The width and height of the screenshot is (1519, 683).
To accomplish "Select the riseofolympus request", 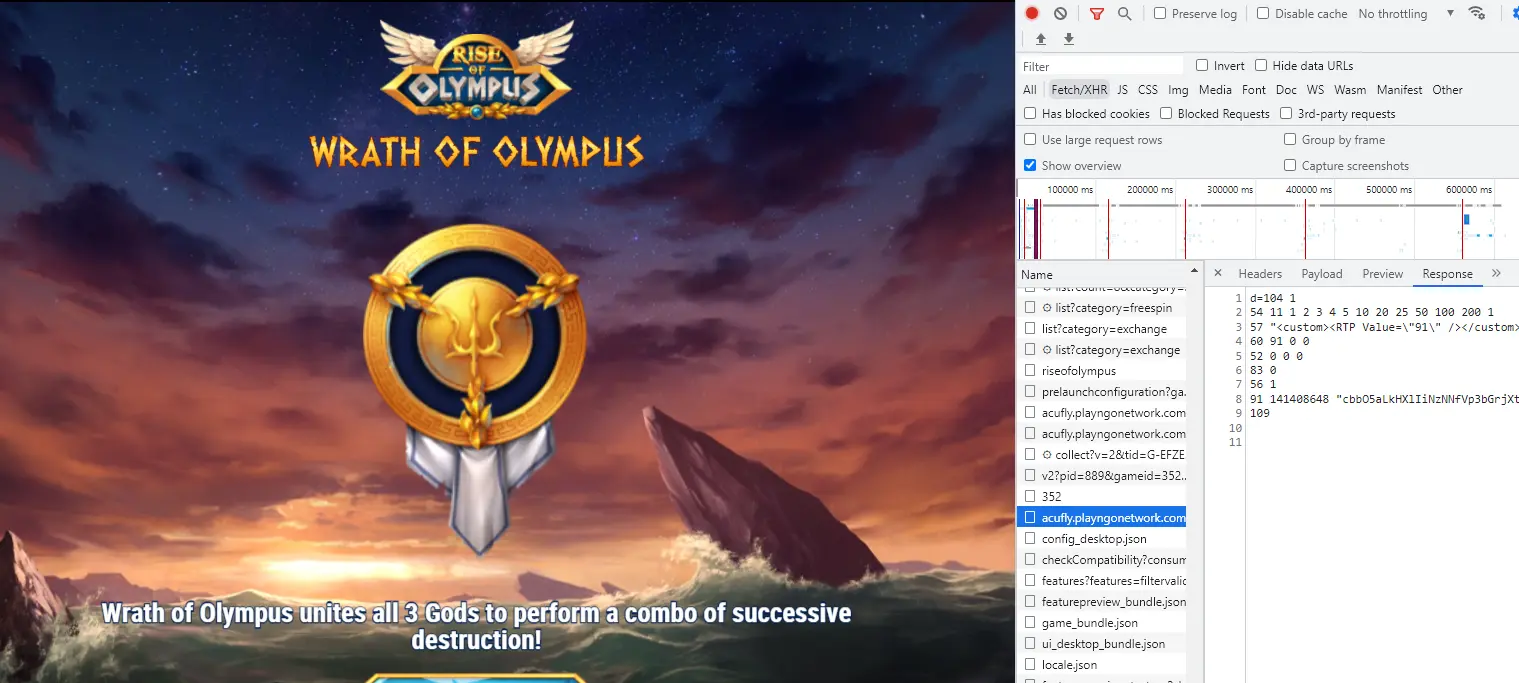I will [1102, 371].
